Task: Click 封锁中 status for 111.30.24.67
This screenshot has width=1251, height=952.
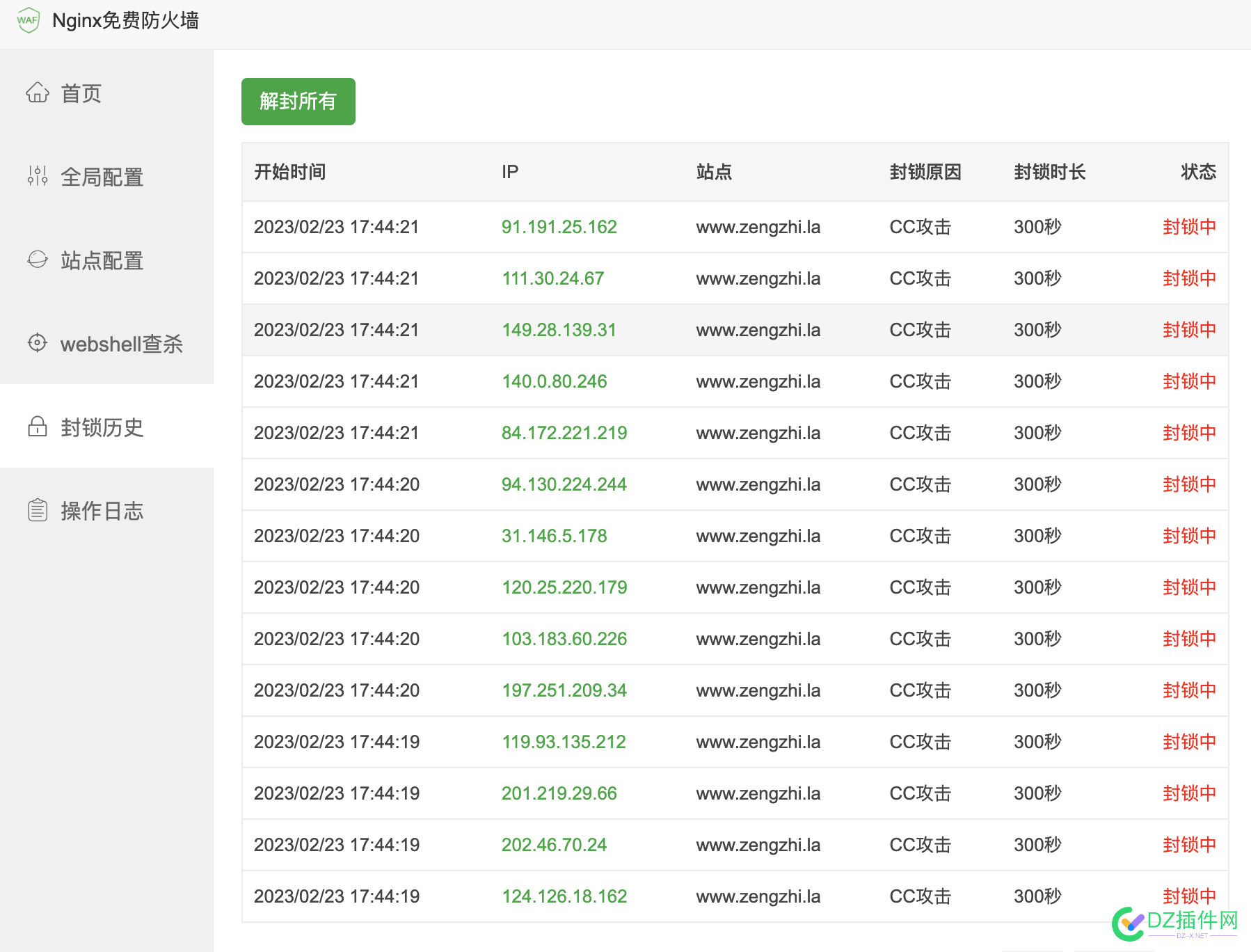Action: coord(1190,278)
